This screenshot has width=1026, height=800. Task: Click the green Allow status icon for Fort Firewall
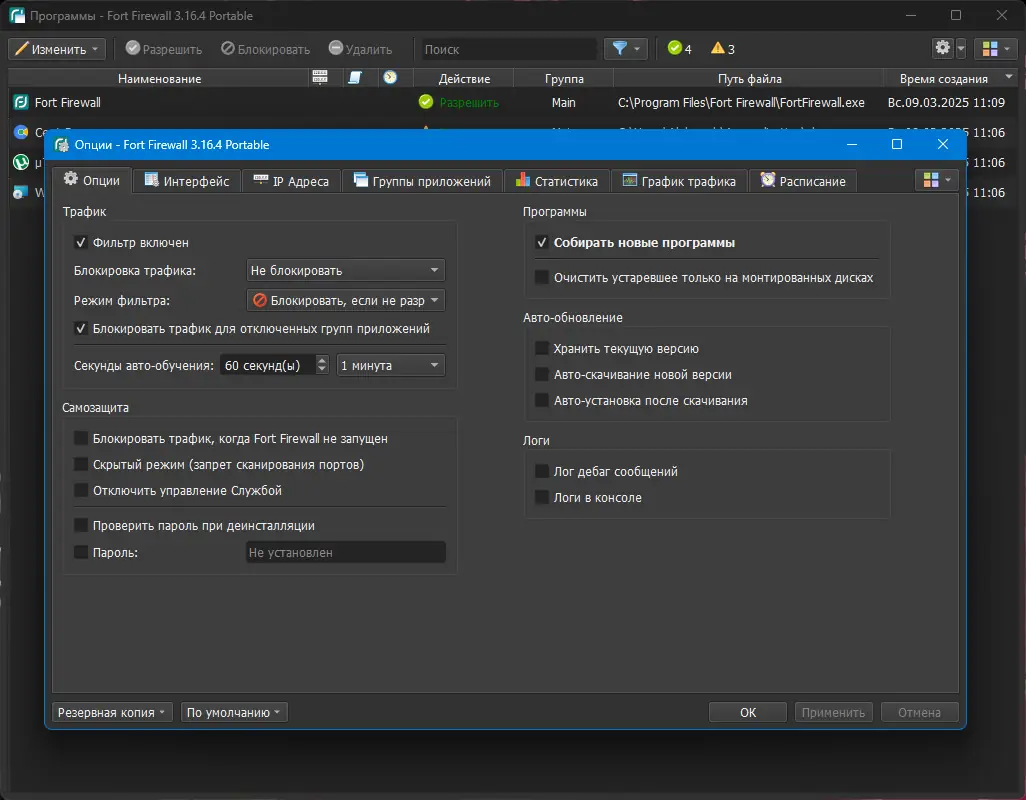[426, 102]
